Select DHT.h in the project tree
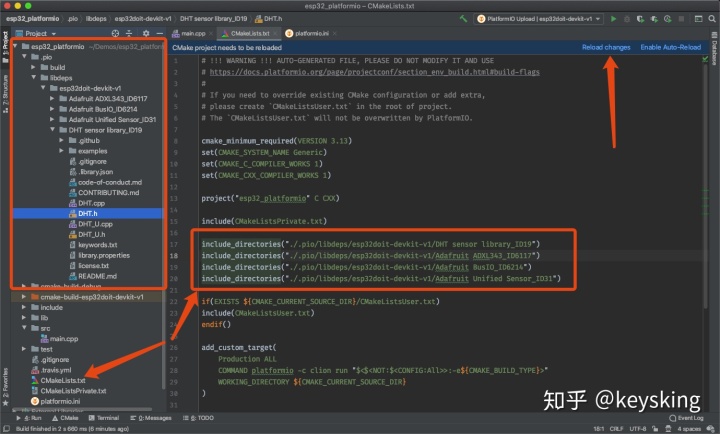This screenshot has height=434, width=720. coord(87,214)
